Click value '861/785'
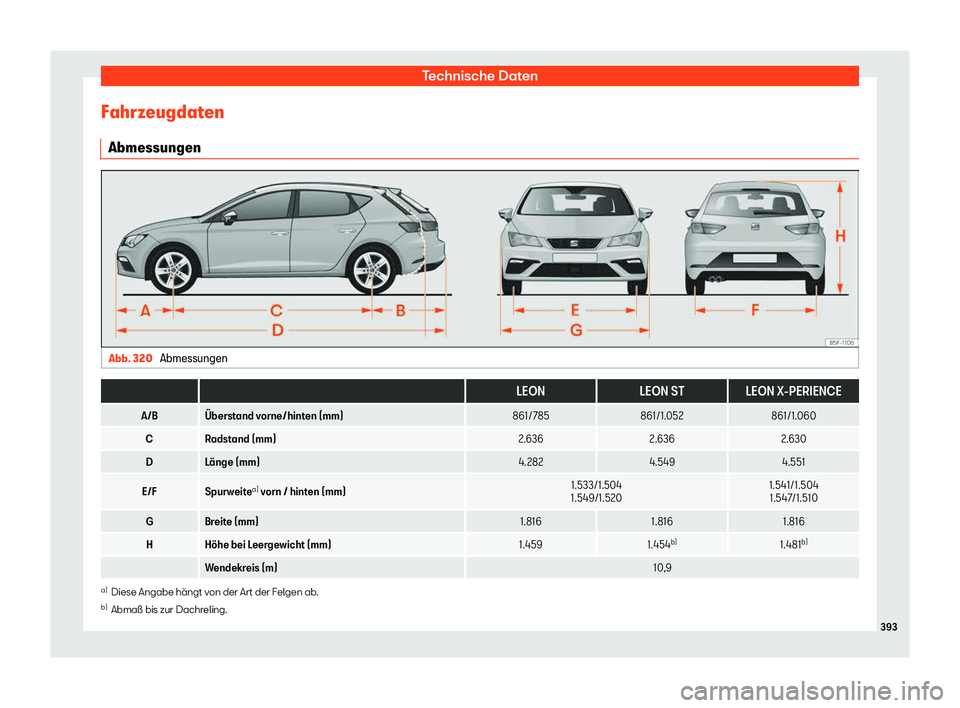The image size is (960, 708). click(x=530, y=415)
